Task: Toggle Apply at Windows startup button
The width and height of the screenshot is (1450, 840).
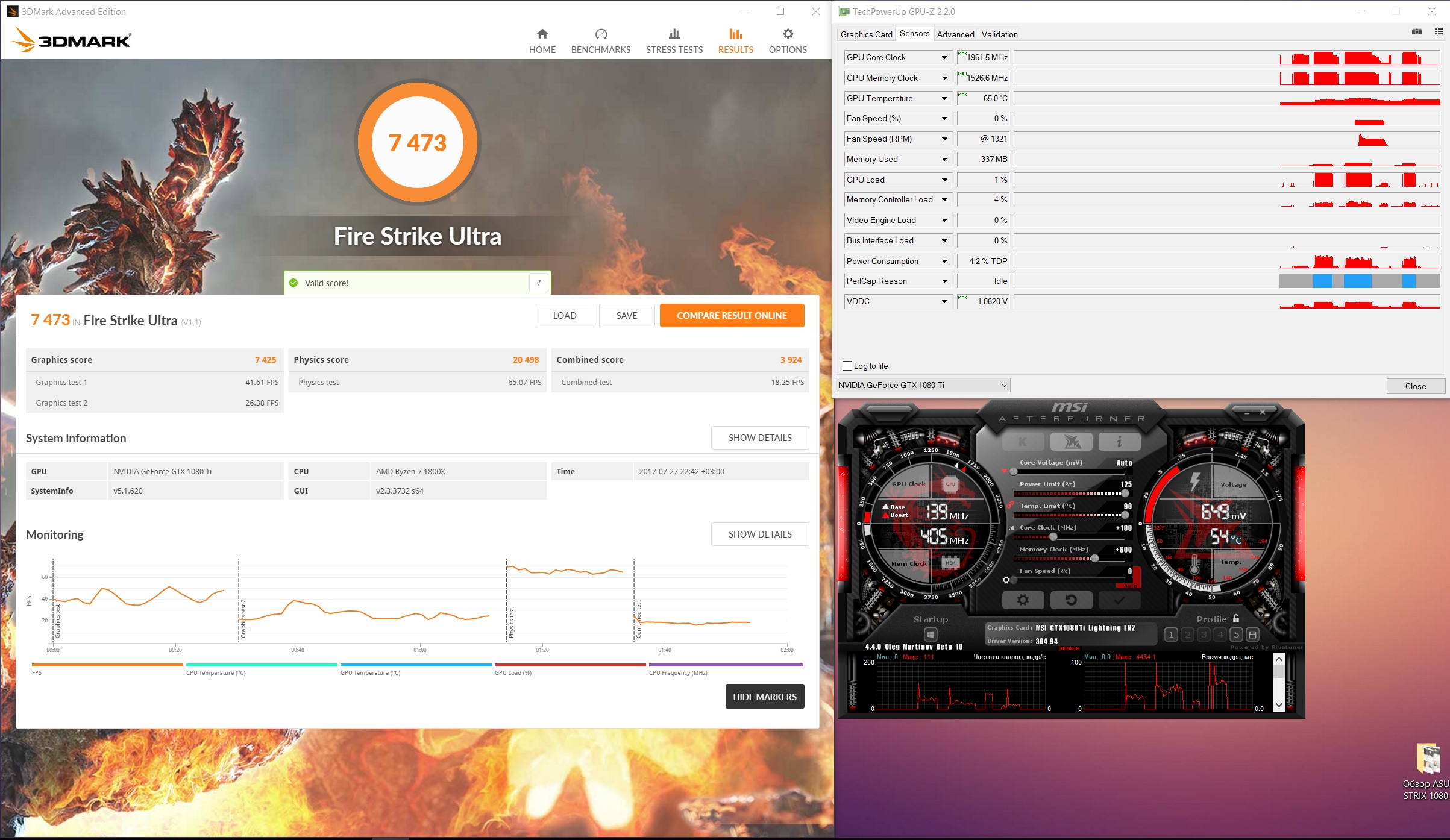Action: pyautogui.click(x=931, y=635)
